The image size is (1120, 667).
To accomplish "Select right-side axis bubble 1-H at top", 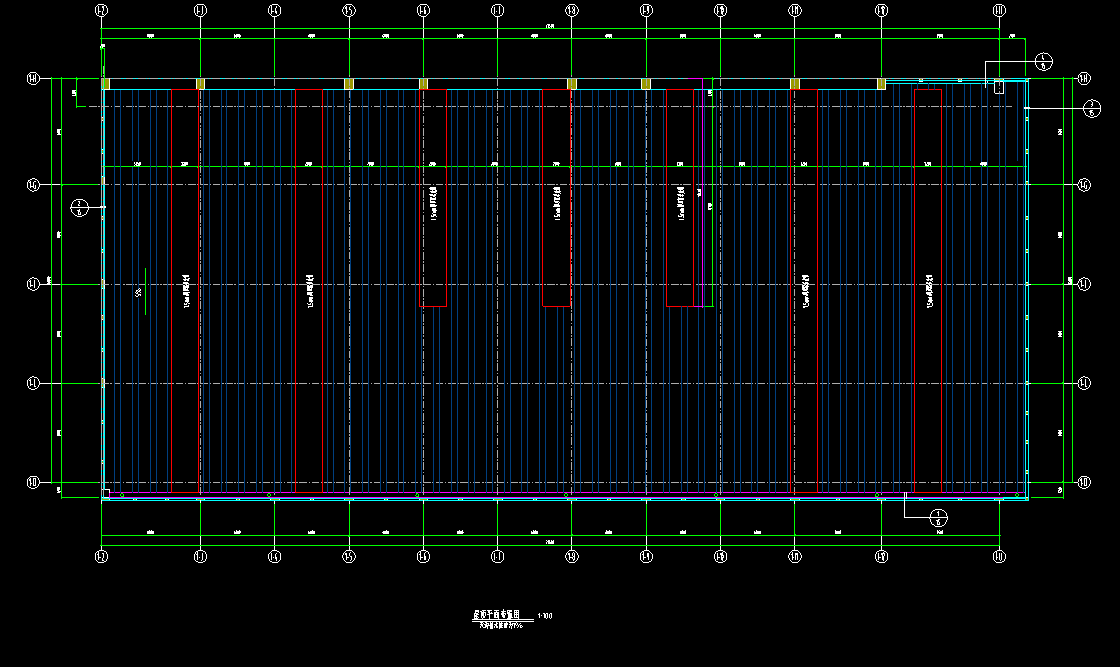I will click(x=1084, y=79).
